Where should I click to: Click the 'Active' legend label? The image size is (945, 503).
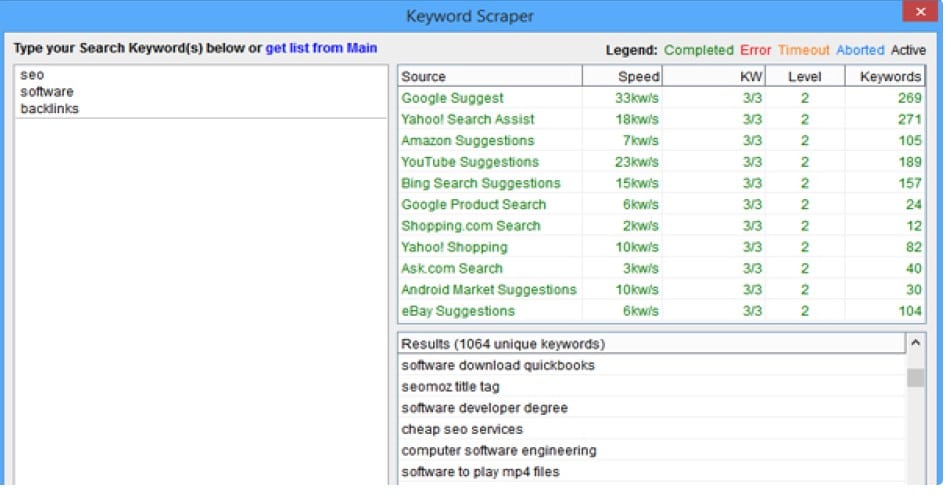pos(908,50)
